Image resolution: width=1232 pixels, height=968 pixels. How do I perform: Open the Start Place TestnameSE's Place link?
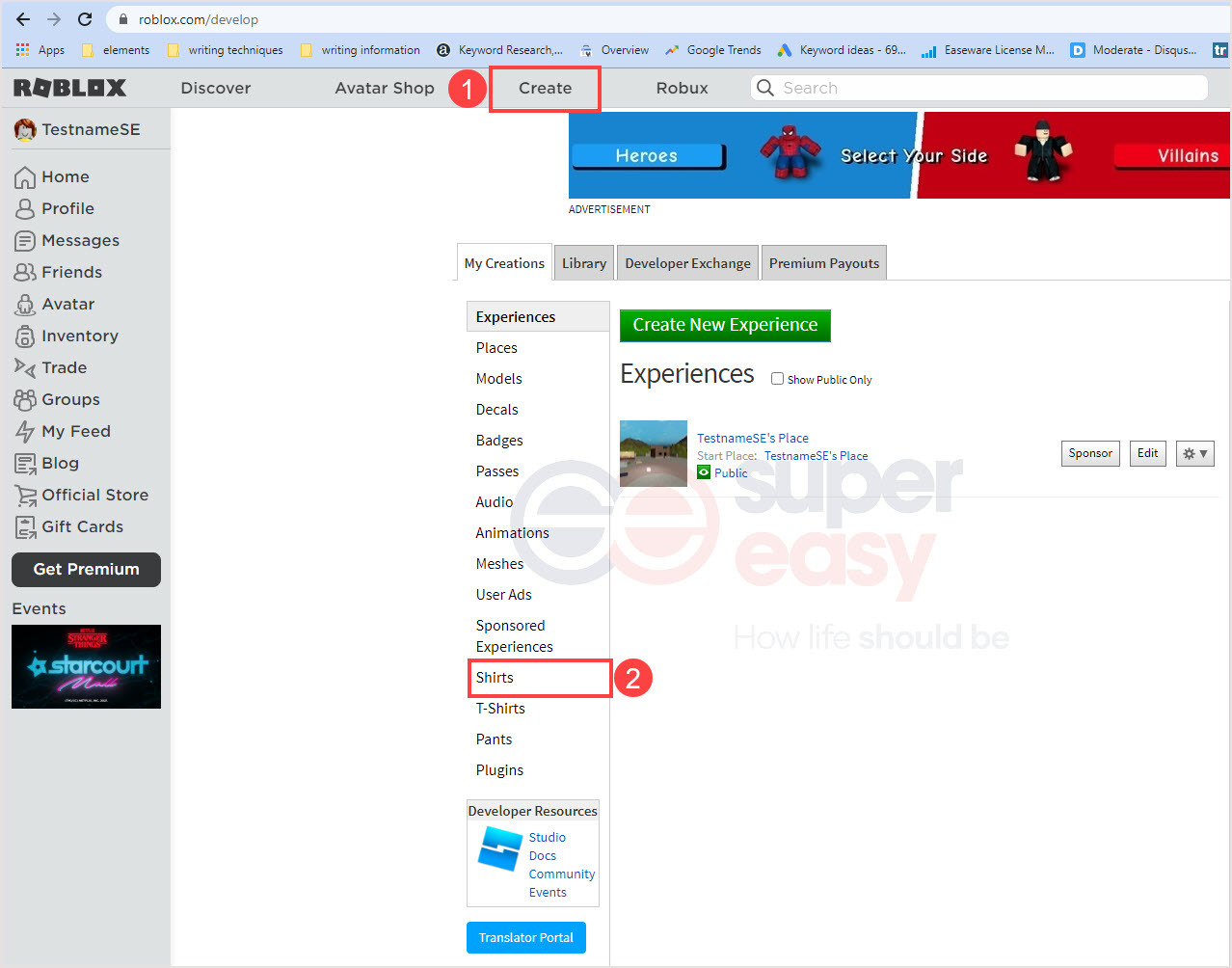coord(816,455)
